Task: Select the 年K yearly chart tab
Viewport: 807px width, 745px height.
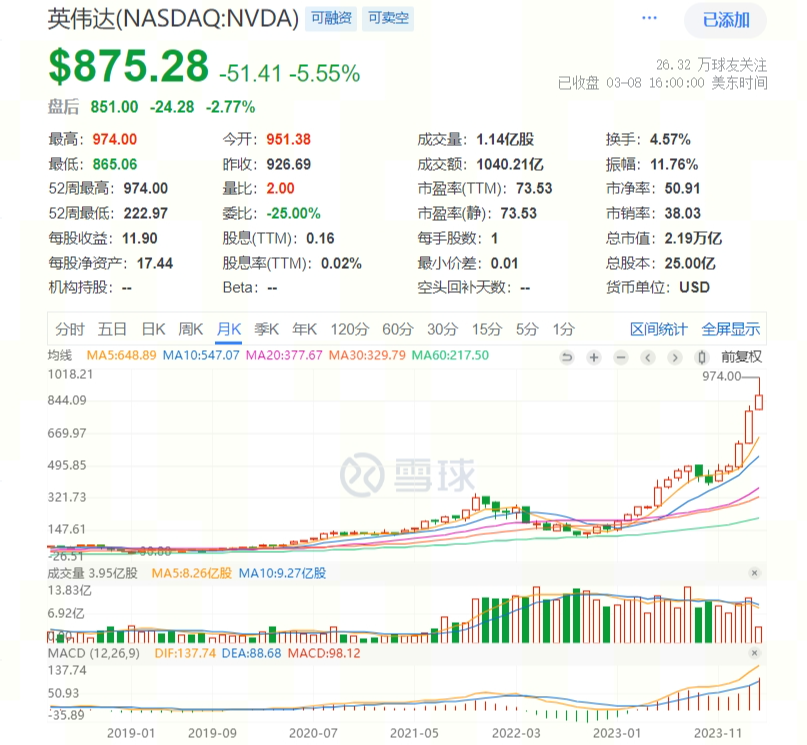Action: pos(305,329)
